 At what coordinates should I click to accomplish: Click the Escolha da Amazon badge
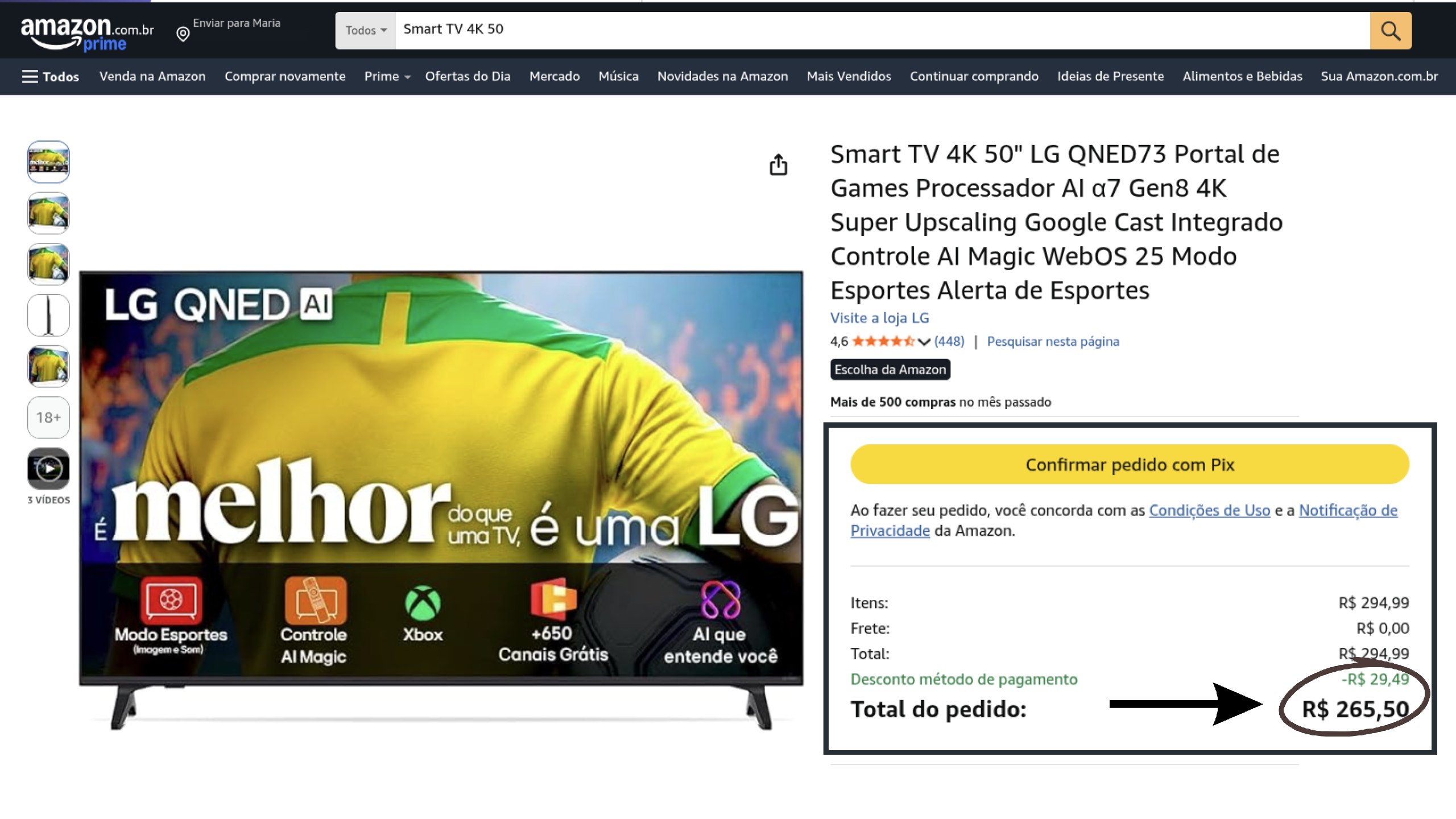tap(890, 370)
